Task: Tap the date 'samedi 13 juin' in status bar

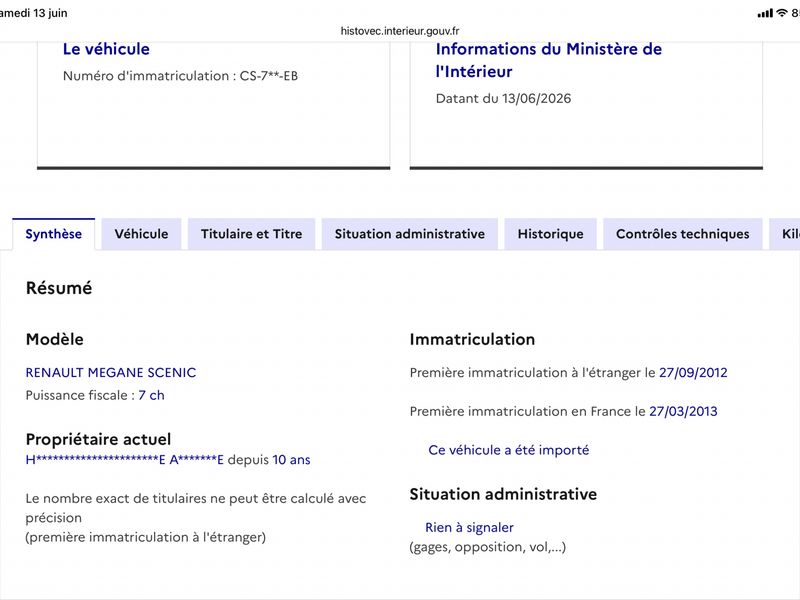Action: click(x=34, y=13)
